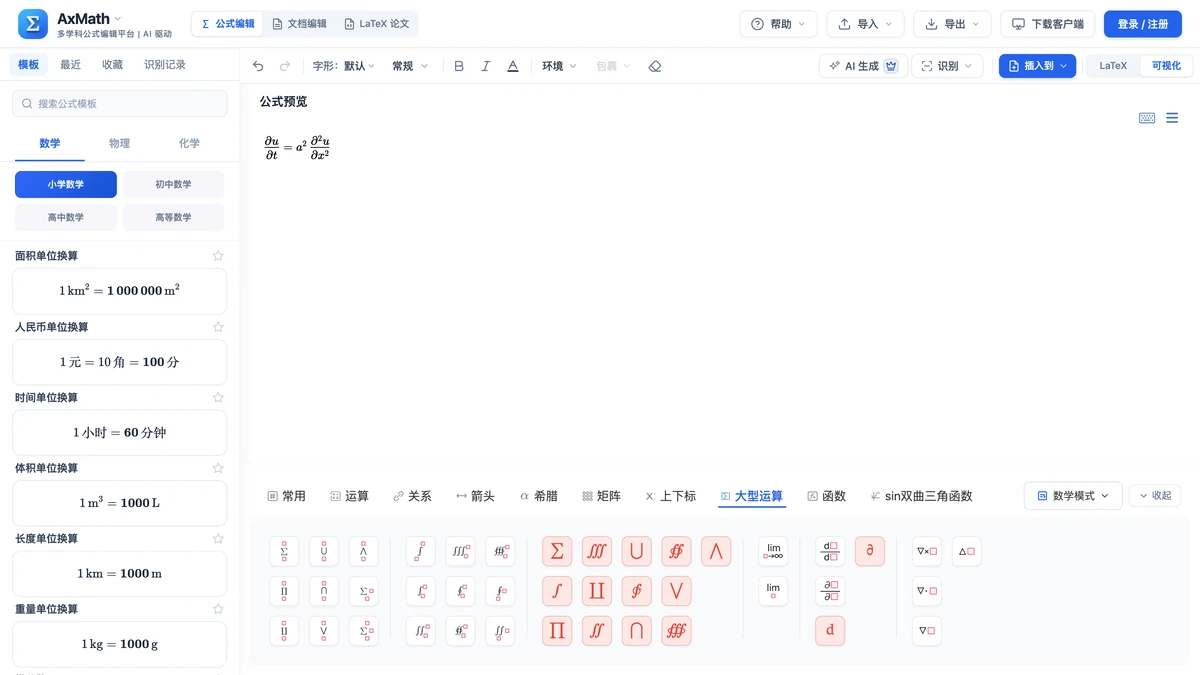This screenshot has width=1200, height=675.
Task: Insert the curl ∇× operator
Action: [x=927, y=551]
